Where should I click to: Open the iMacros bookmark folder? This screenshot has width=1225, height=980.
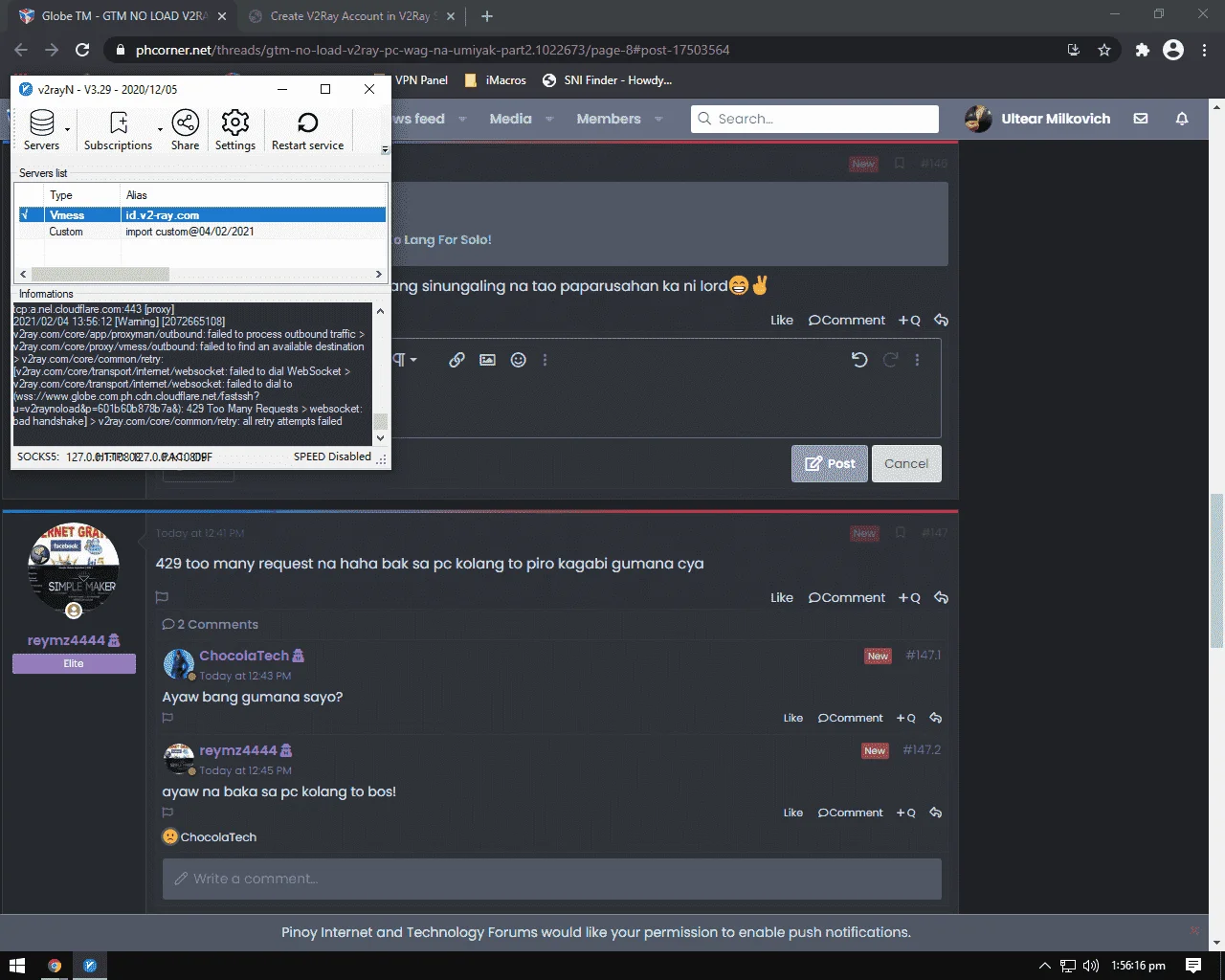[x=496, y=80]
